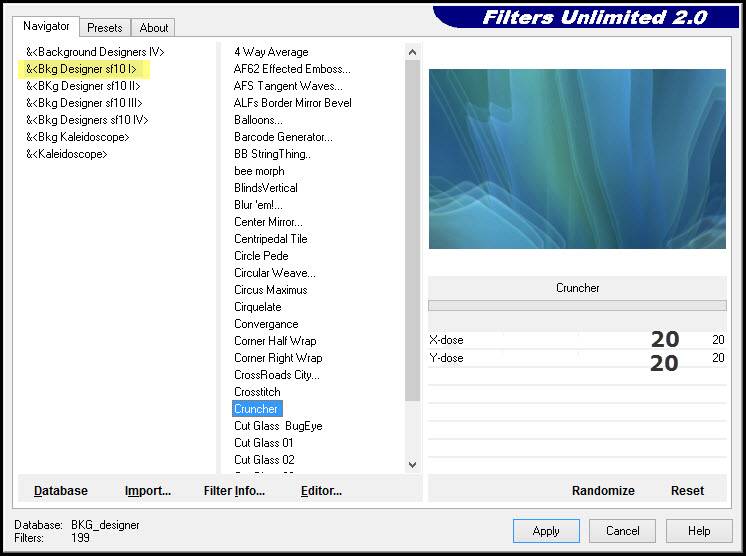Image resolution: width=746 pixels, height=556 pixels.
Task: Select the Bkg Kaleidoscope category
Action: pos(78,137)
